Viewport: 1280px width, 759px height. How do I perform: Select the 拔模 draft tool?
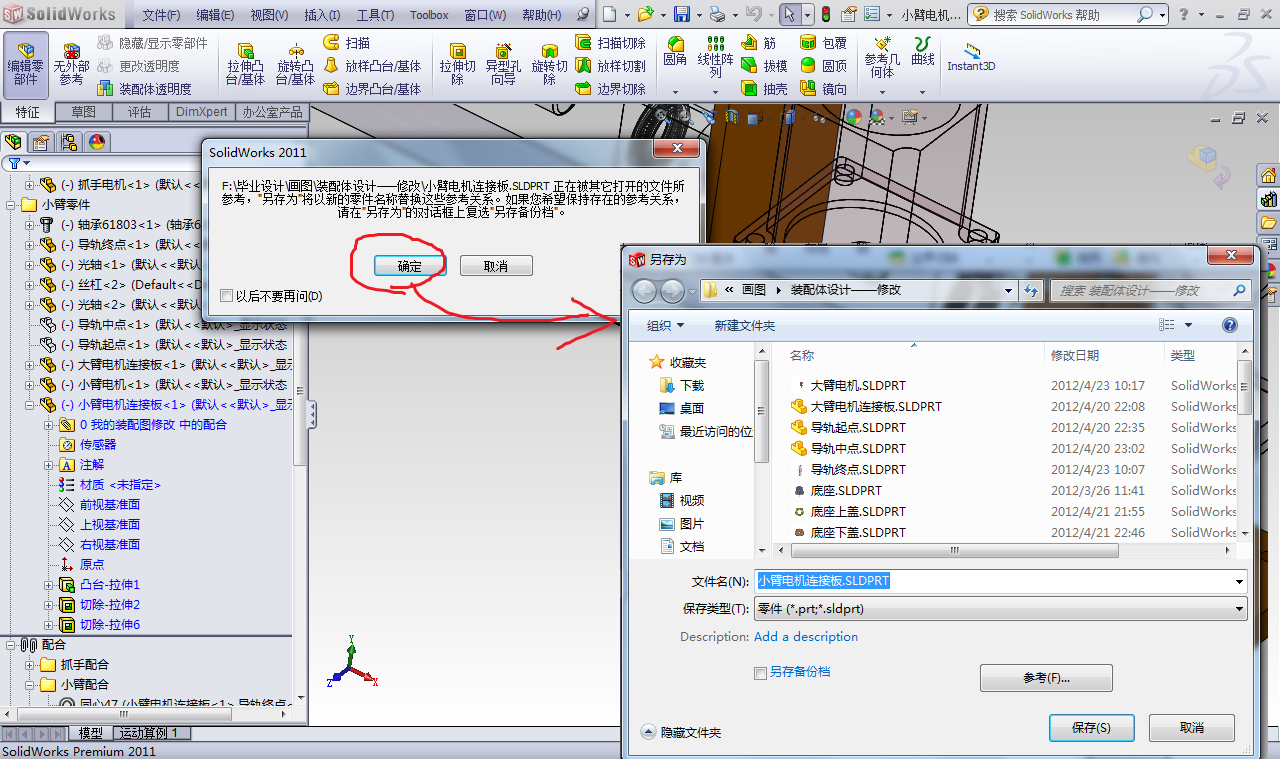pos(764,65)
